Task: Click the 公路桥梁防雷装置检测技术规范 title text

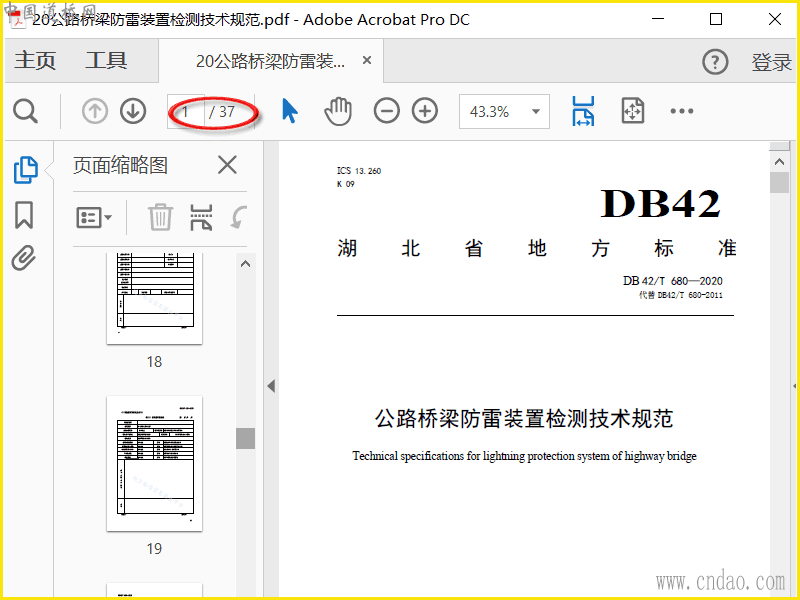Action: tap(524, 418)
